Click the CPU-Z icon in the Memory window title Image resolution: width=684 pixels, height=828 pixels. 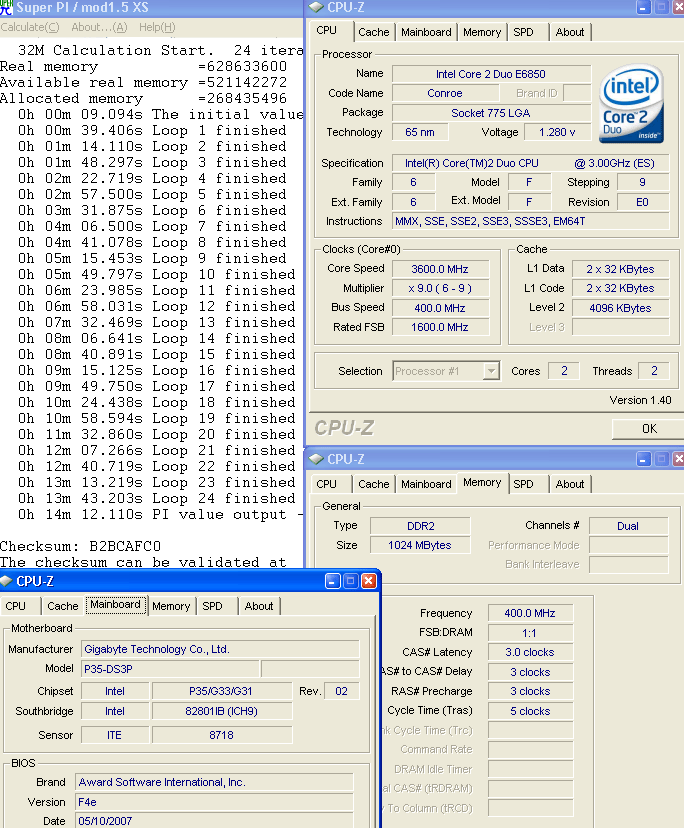point(316,459)
